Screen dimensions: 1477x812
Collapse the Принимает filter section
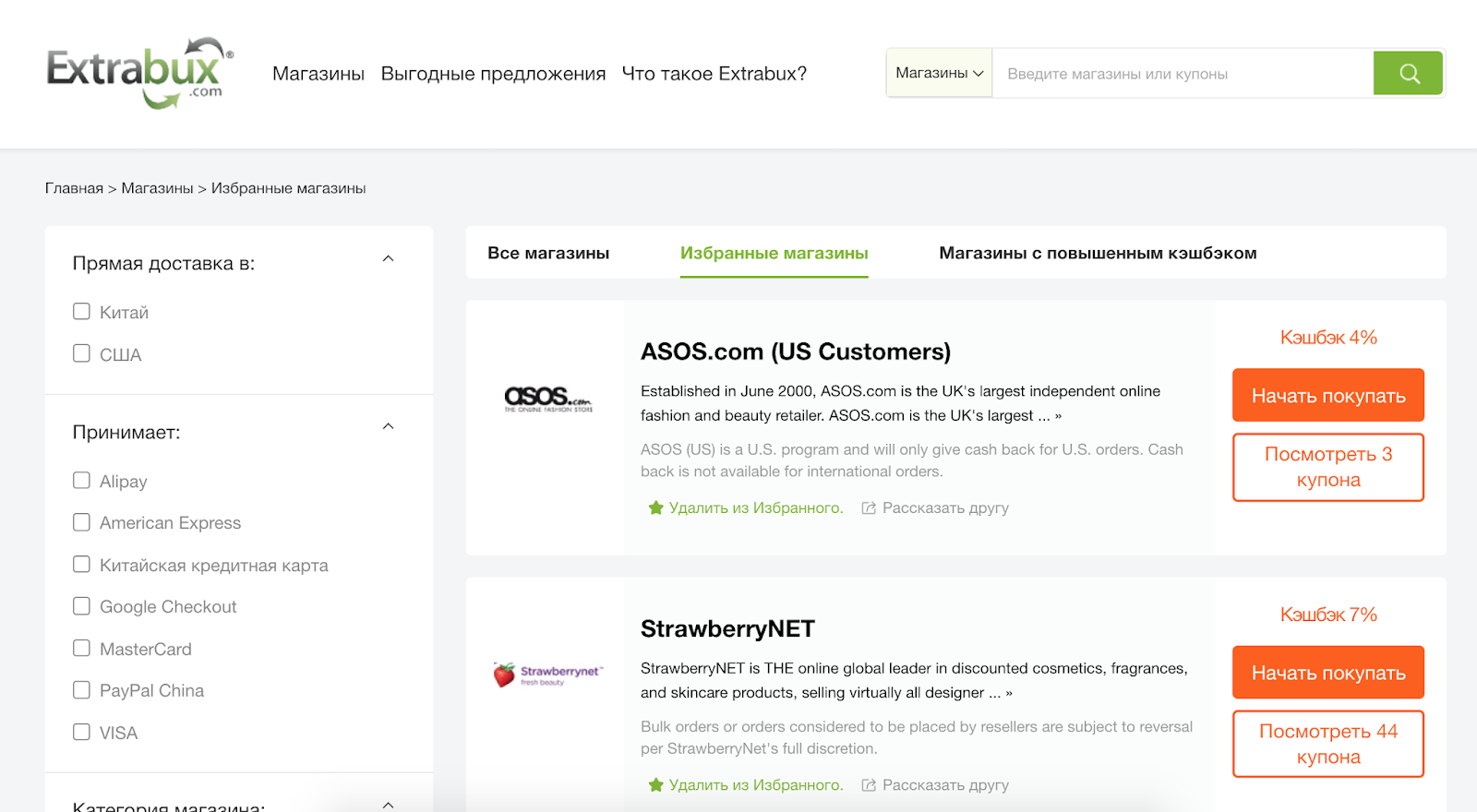[x=389, y=426]
